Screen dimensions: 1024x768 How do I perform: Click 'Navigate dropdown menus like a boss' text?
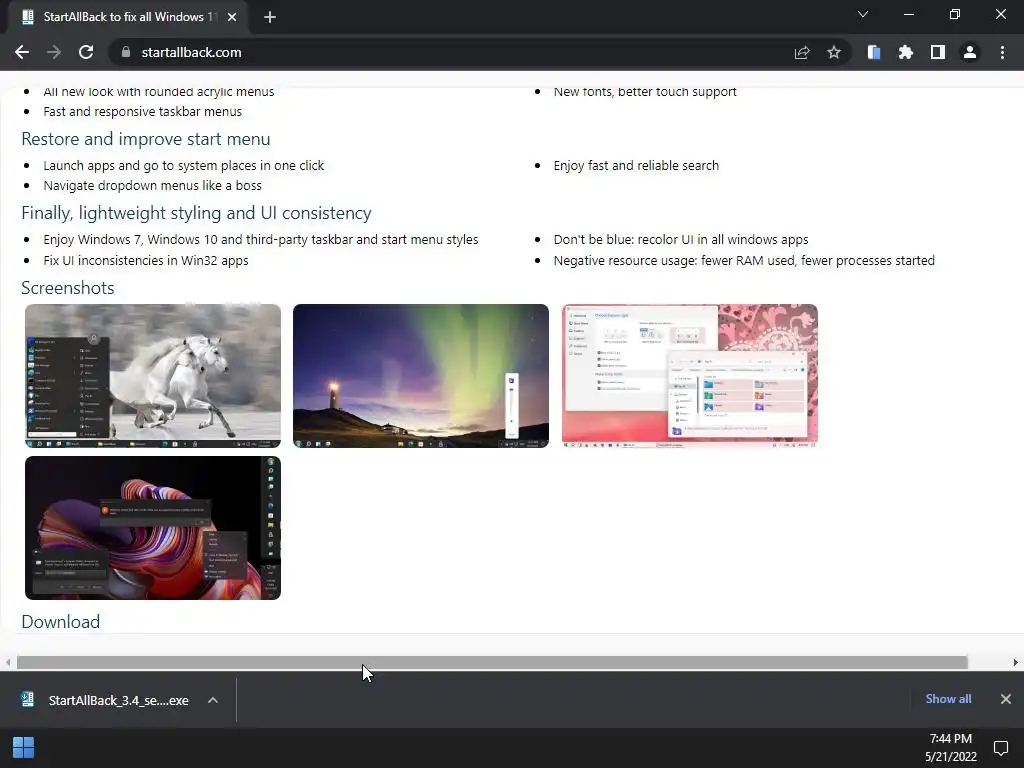pos(152,185)
